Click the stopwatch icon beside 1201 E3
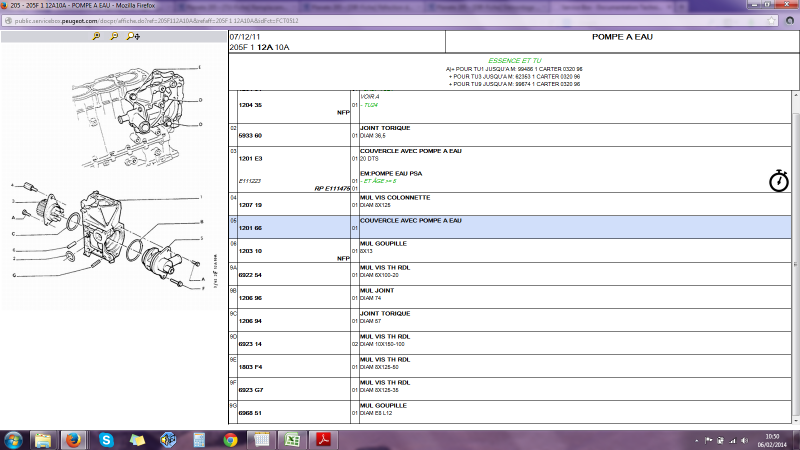This screenshot has height=450, width=800. [779, 181]
